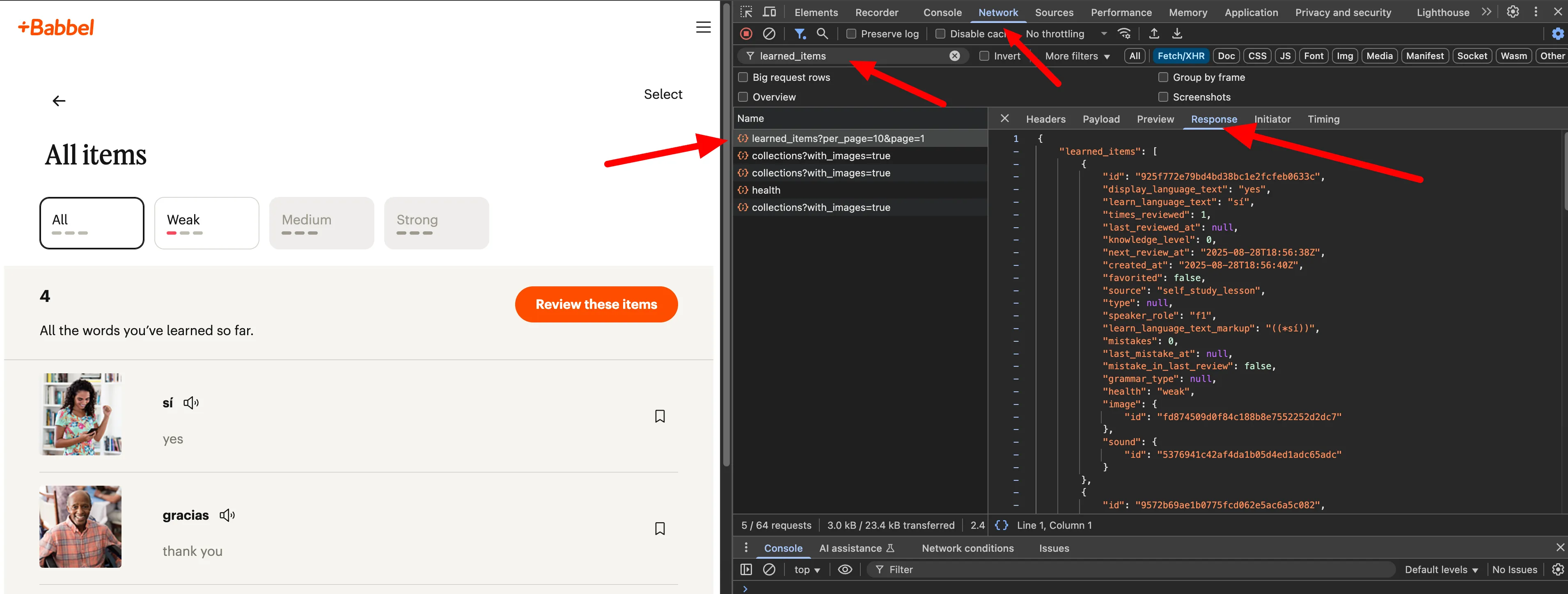This screenshot has height=594, width=1568.
Task: Enable Big request rows option
Action: (x=743, y=77)
